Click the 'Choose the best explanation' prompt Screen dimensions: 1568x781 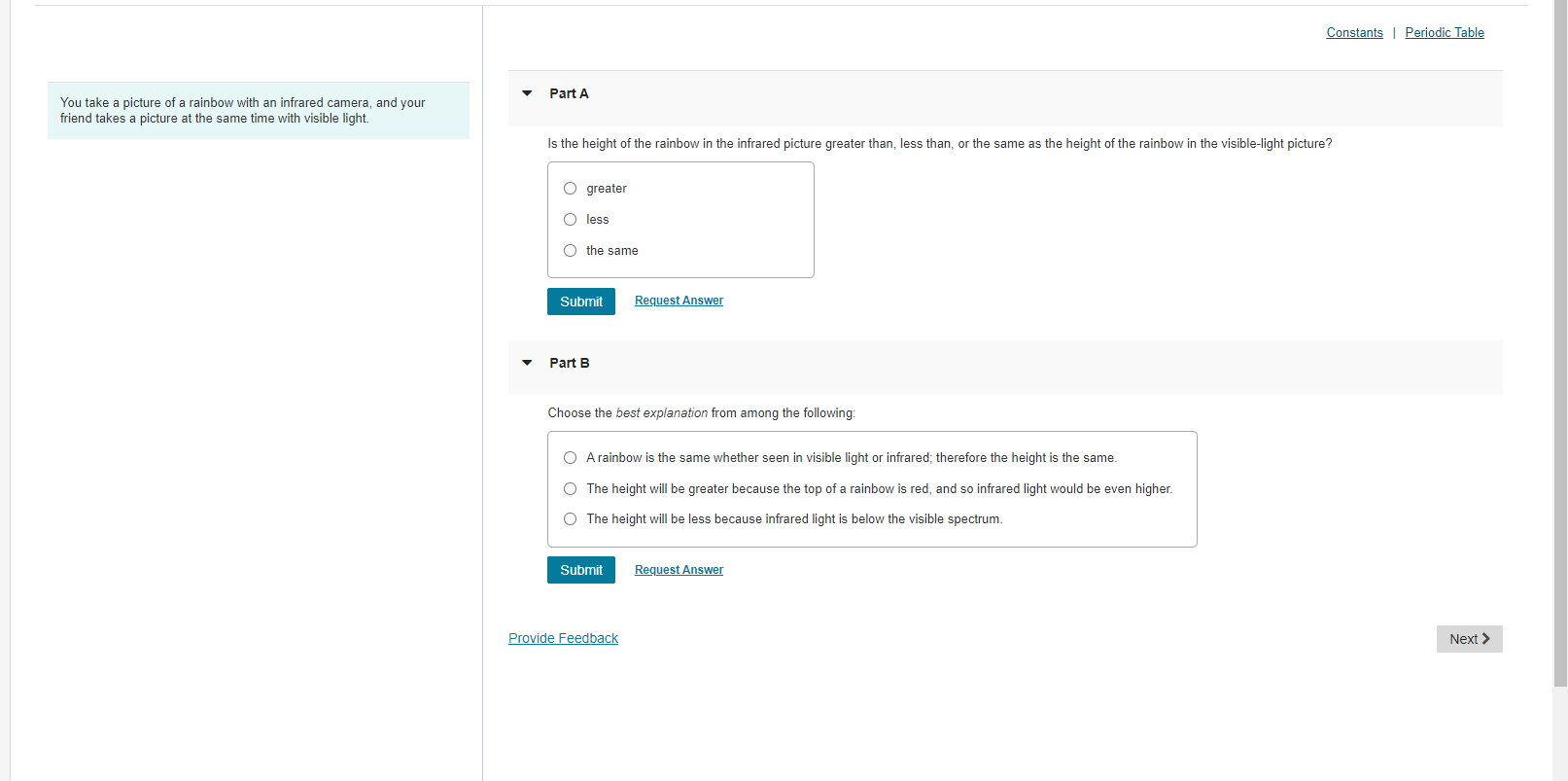pos(702,413)
